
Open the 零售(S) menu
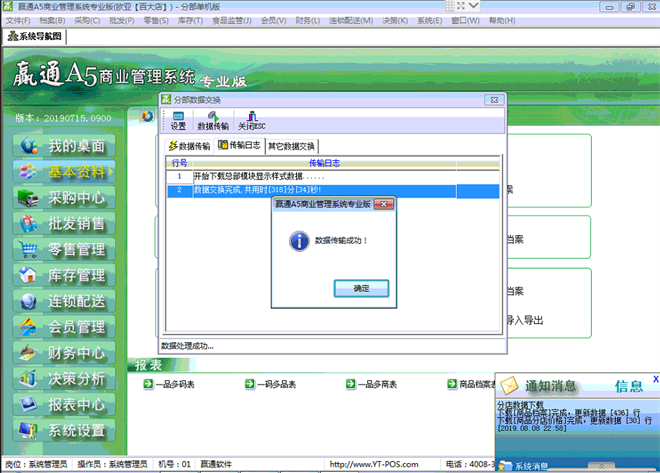tap(156, 21)
